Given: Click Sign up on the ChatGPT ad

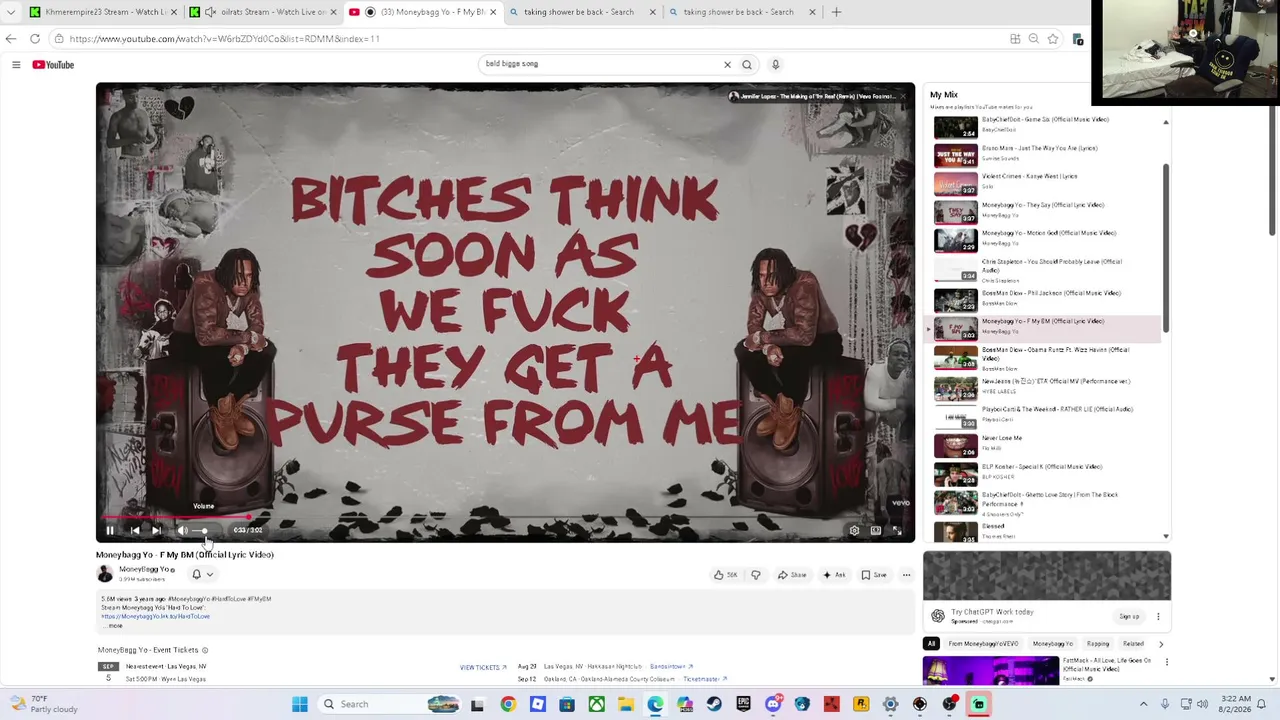Looking at the screenshot, I should tap(1129, 616).
